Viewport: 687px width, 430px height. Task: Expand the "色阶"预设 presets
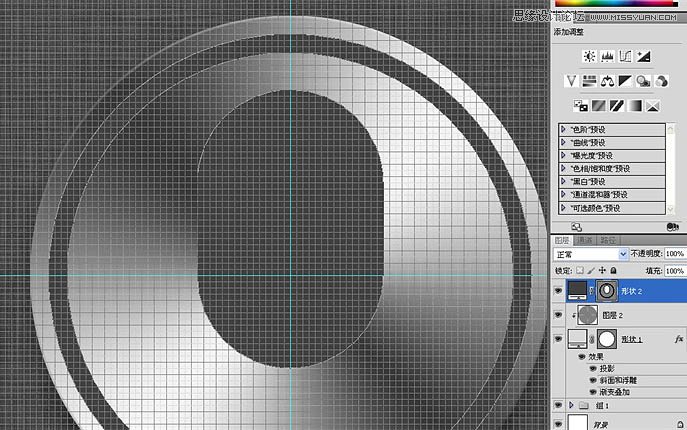point(563,129)
